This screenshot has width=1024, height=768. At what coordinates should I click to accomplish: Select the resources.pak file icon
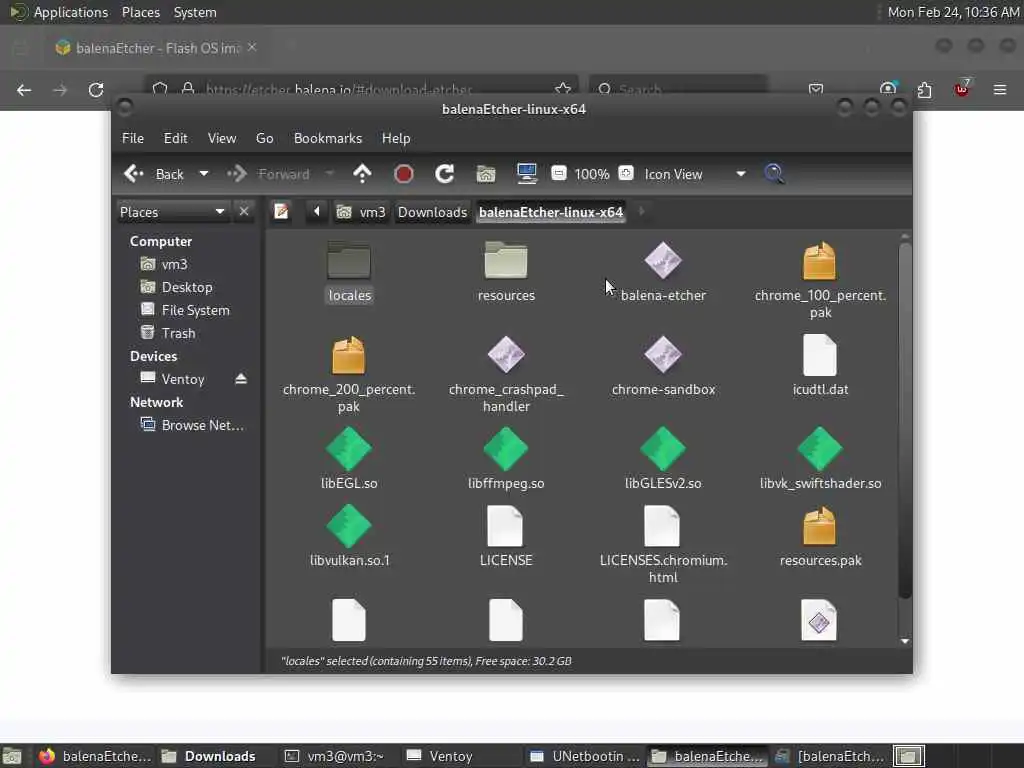tap(820, 526)
